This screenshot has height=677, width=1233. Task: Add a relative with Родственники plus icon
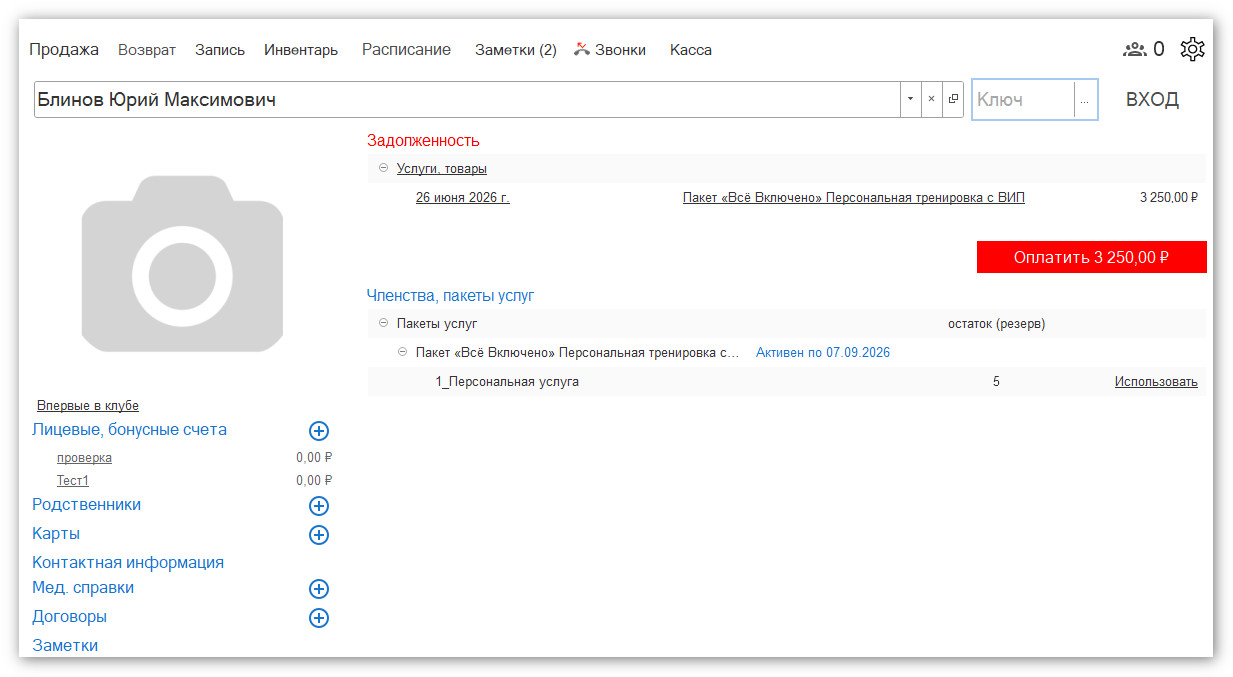point(319,506)
